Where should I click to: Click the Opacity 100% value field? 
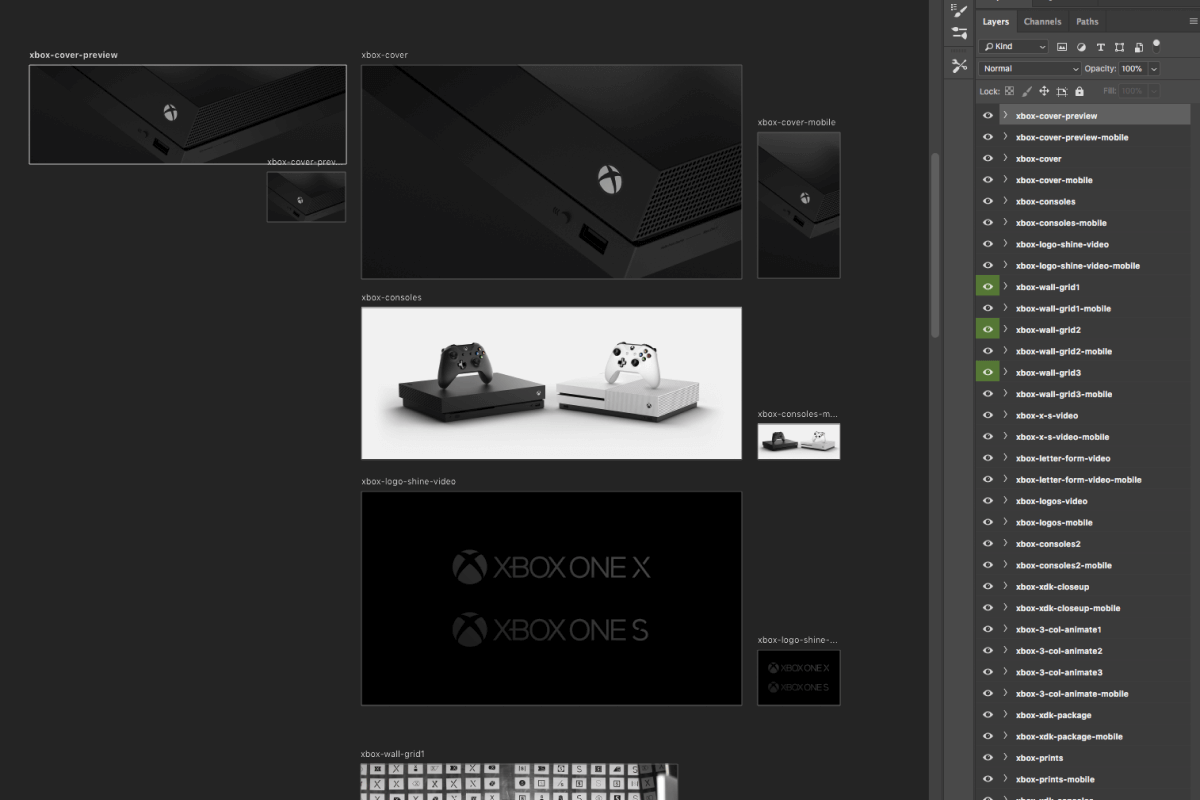coord(1131,69)
